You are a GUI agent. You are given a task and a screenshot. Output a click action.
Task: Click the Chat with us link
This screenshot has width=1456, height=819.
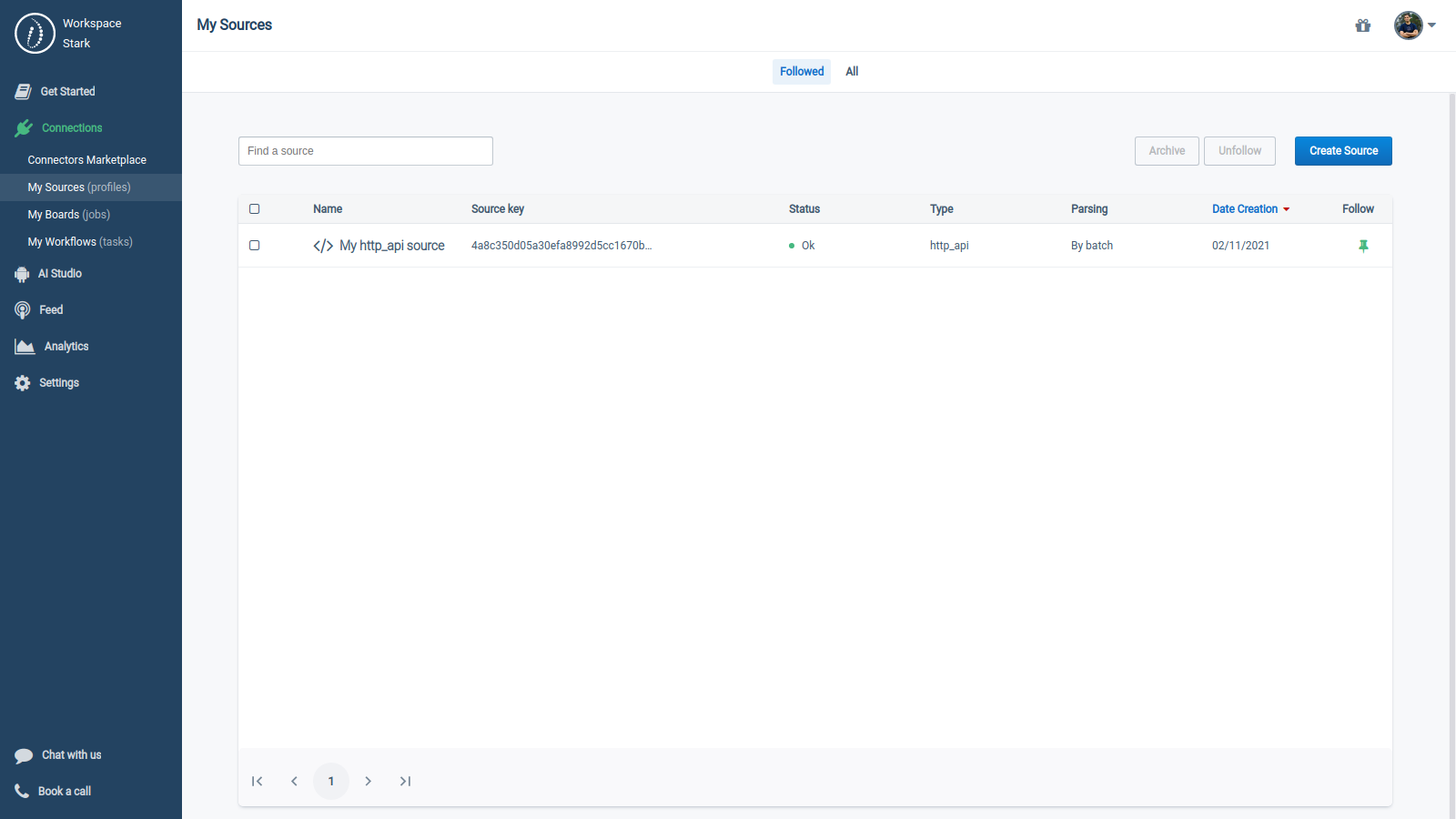click(x=72, y=755)
